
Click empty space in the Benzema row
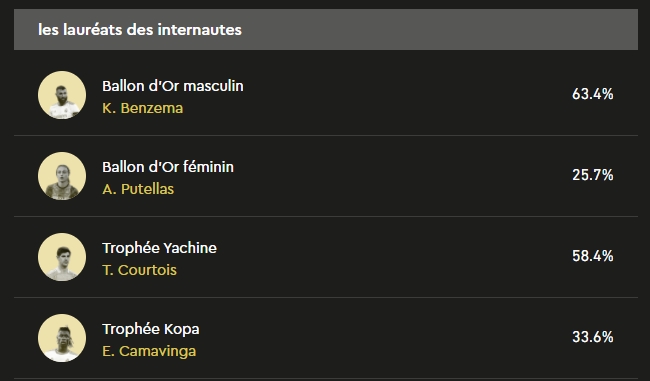click(x=394, y=95)
